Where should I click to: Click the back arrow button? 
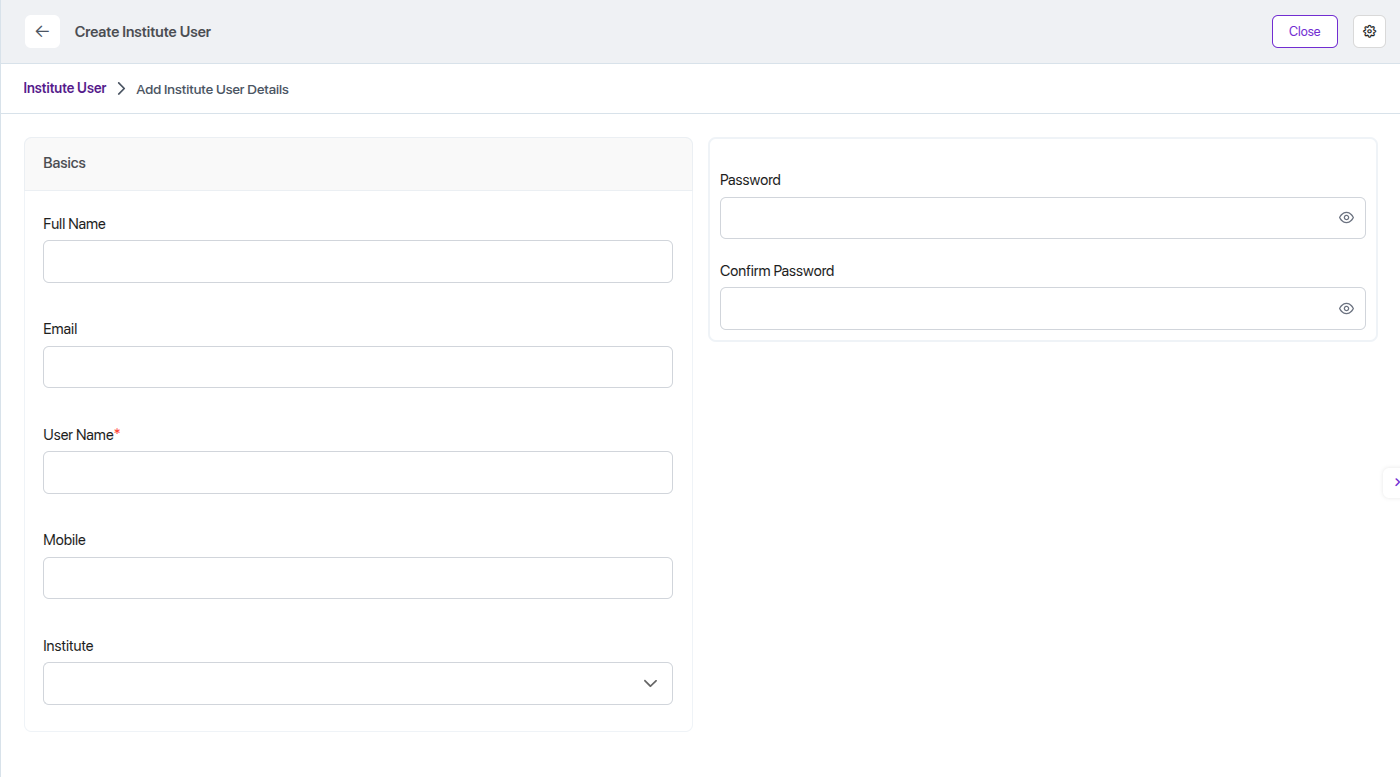42,32
